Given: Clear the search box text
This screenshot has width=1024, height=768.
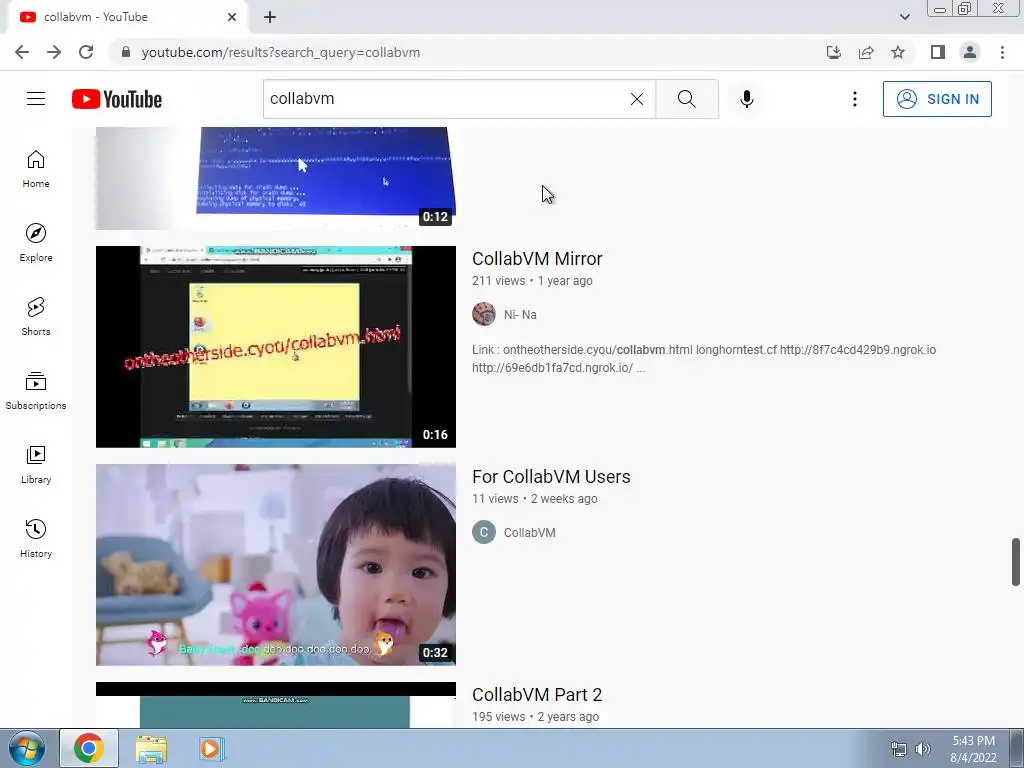Looking at the screenshot, I should click(x=637, y=99).
